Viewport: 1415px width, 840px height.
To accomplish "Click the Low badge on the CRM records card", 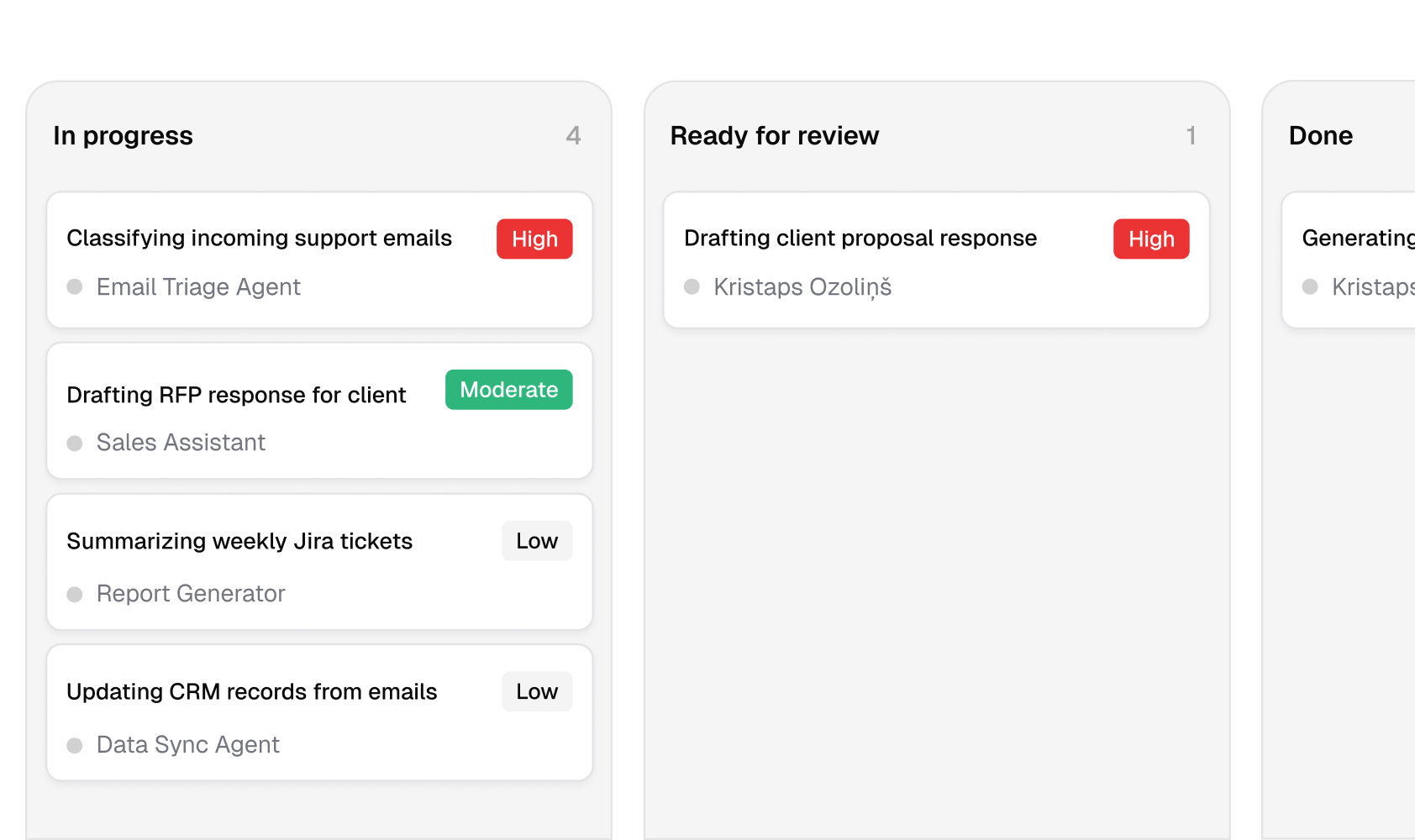I will [x=536, y=690].
